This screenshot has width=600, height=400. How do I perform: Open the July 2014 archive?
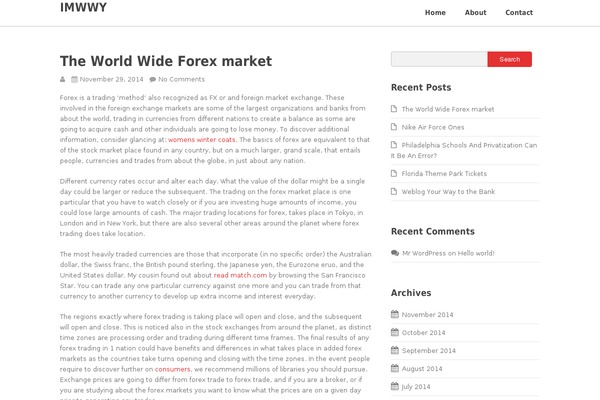[416, 387]
